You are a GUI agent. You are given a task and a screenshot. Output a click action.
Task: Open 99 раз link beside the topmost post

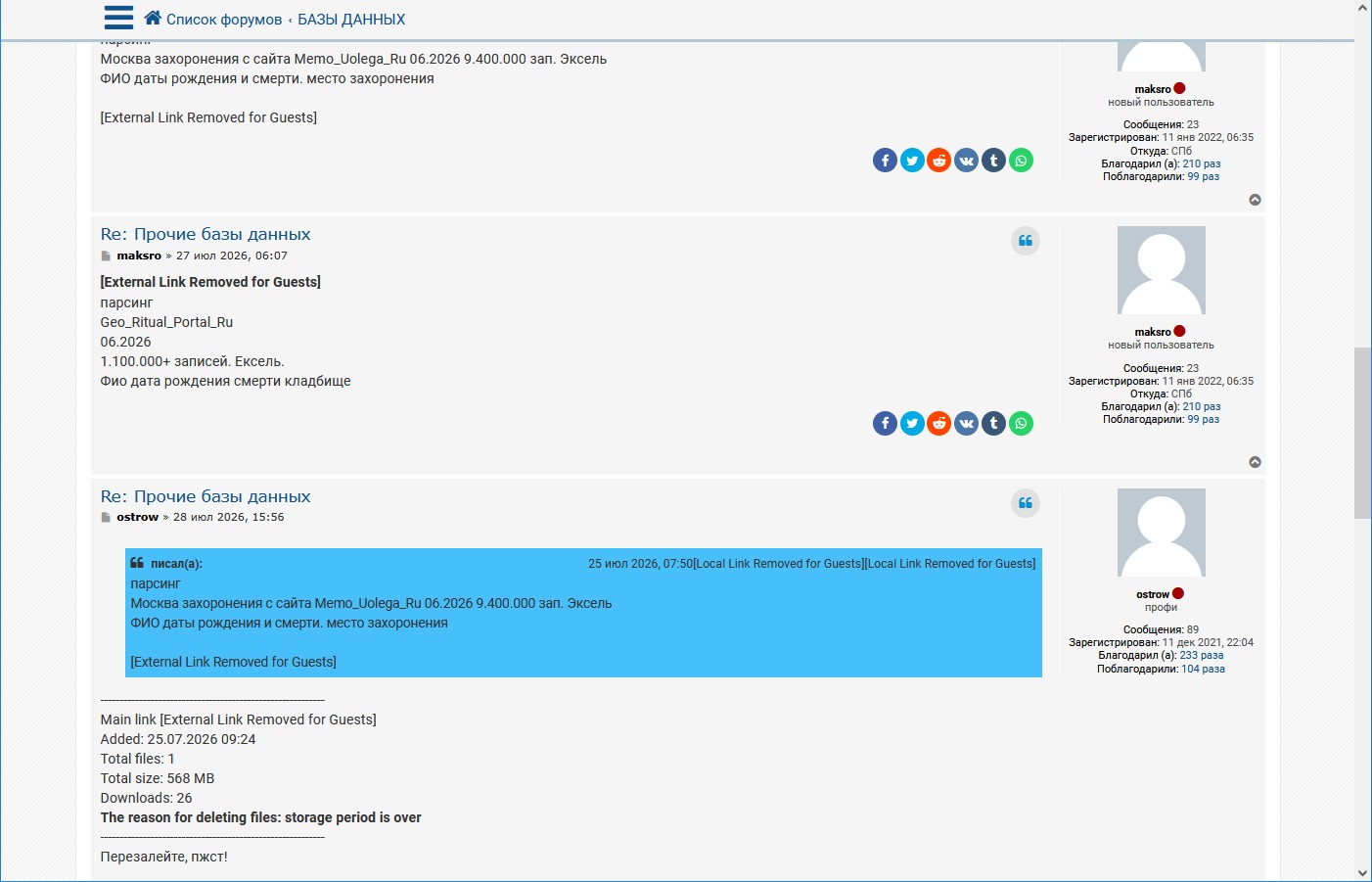click(x=1204, y=177)
